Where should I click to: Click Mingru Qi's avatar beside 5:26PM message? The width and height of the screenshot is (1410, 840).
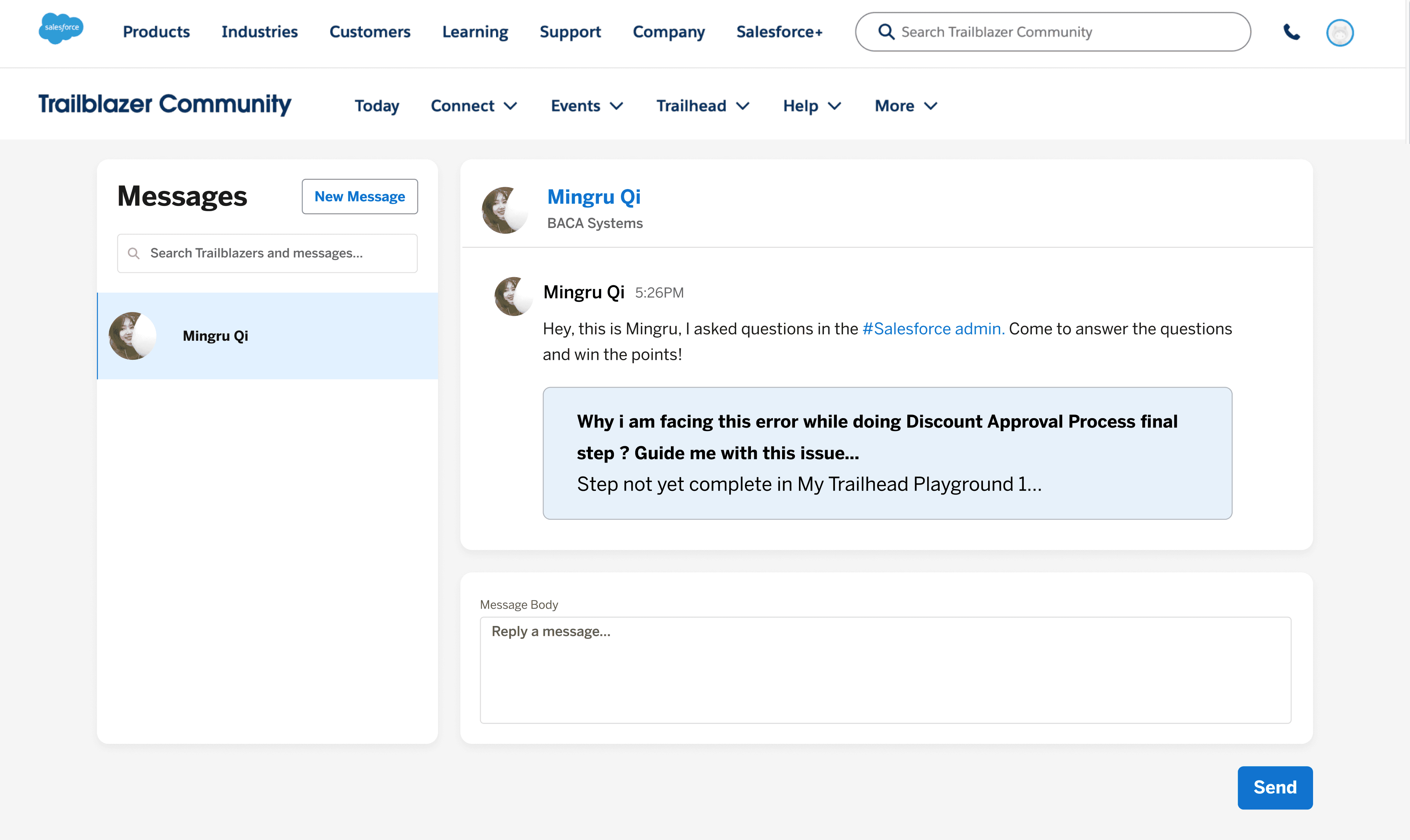click(513, 296)
